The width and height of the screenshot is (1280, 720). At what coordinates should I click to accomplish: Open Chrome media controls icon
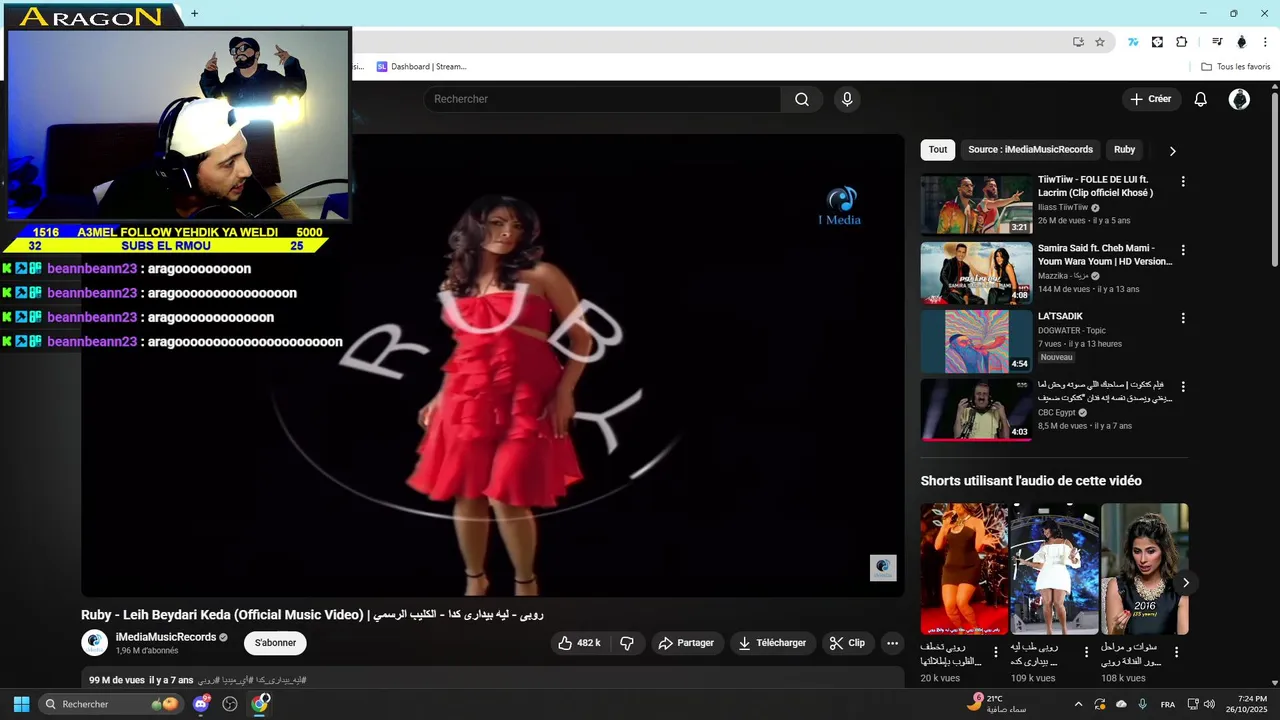click(x=1217, y=42)
